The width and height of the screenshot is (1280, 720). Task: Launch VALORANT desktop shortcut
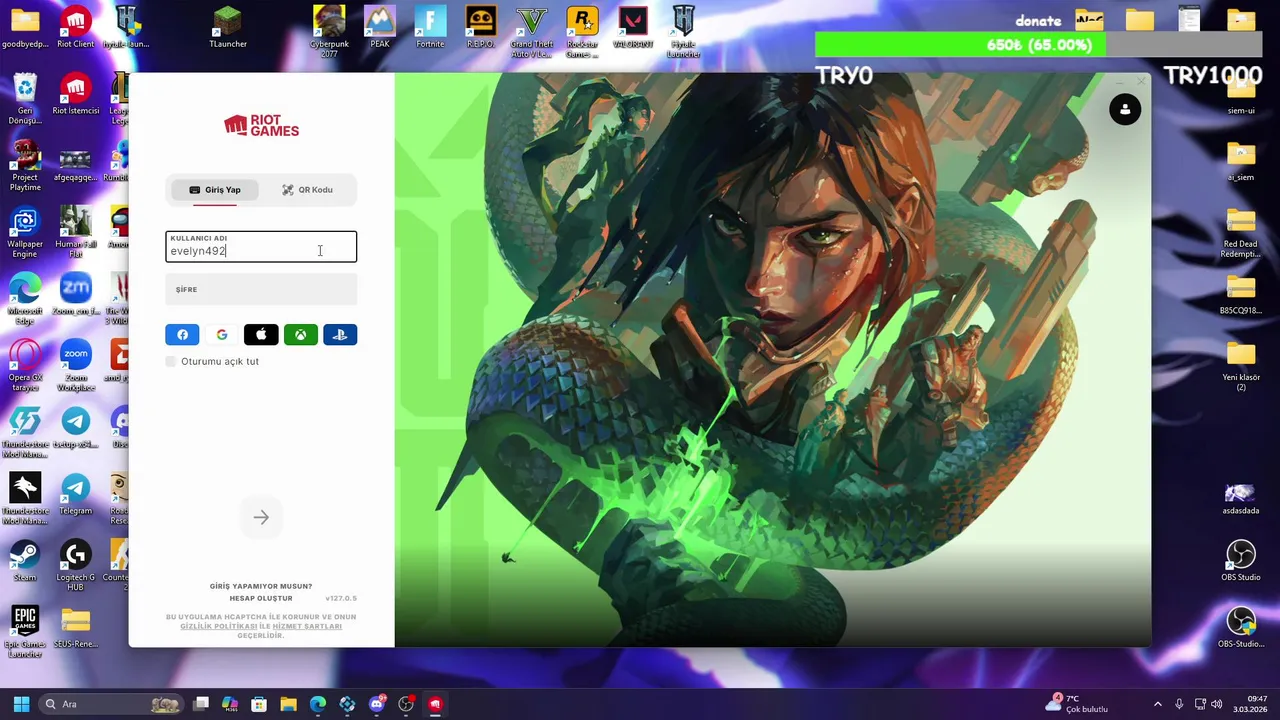pyautogui.click(x=633, y=27)
